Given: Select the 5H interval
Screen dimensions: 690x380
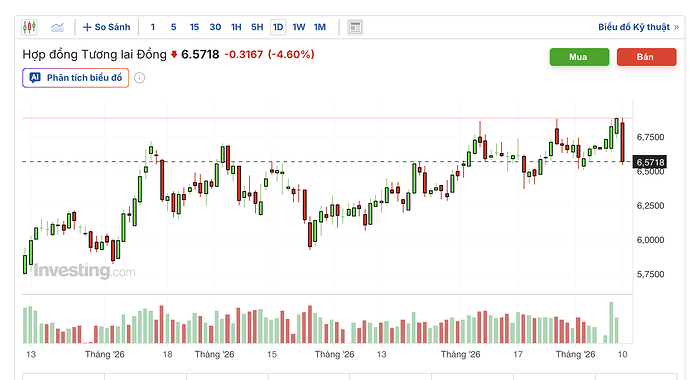Looking at the screenshot, I should pos(257,27).
